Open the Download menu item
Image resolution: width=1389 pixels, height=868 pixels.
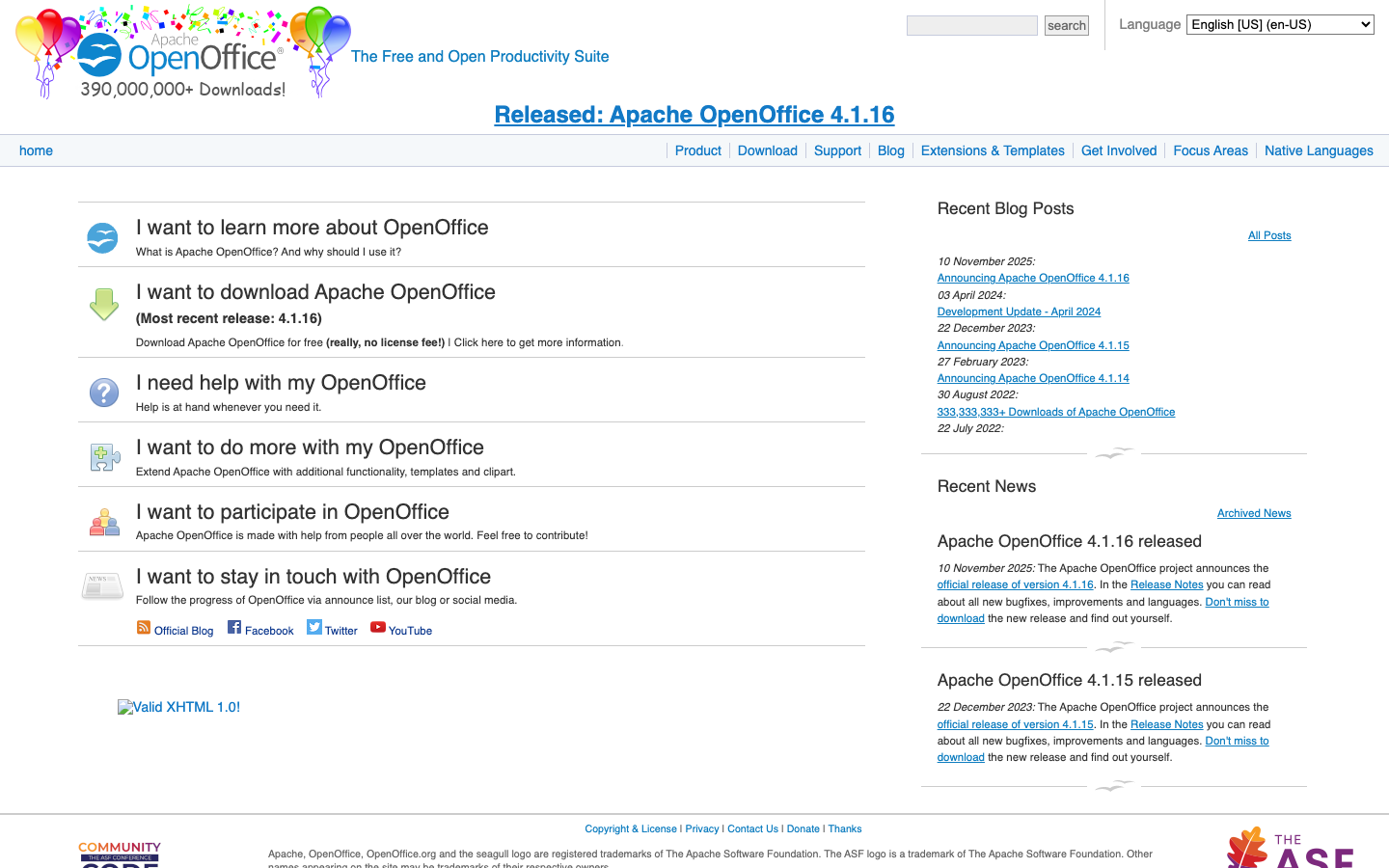point(768,150)
